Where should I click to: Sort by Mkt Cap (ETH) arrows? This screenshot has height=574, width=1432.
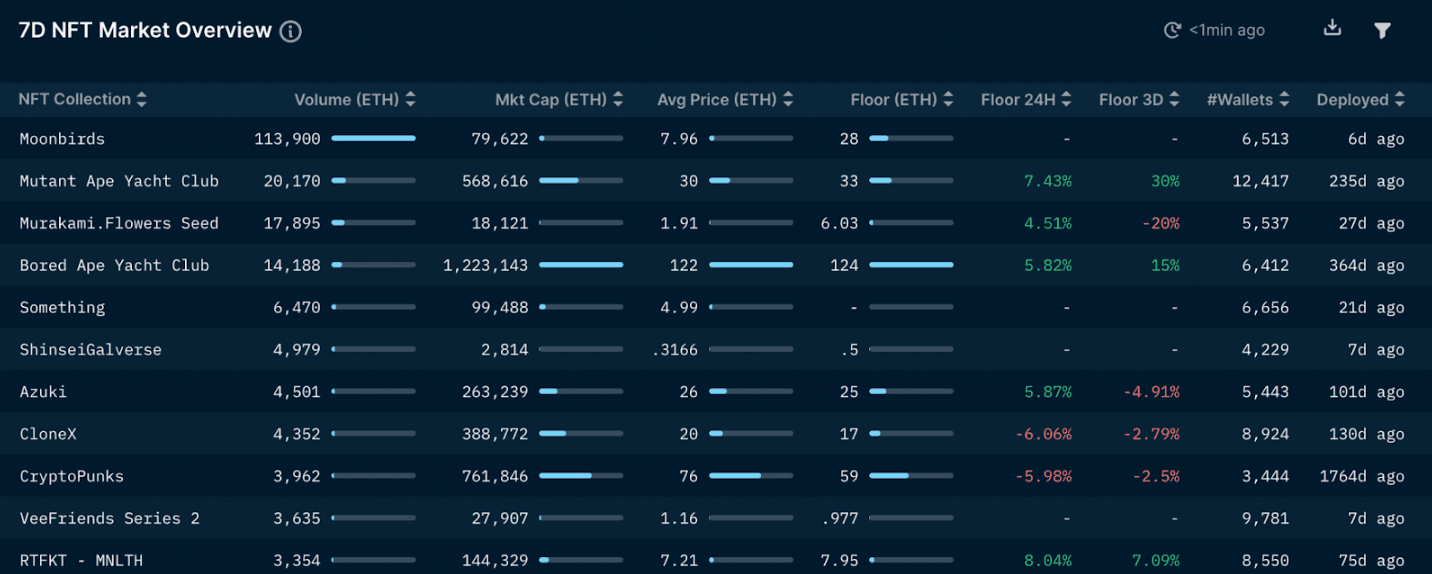tap(618, 100)
